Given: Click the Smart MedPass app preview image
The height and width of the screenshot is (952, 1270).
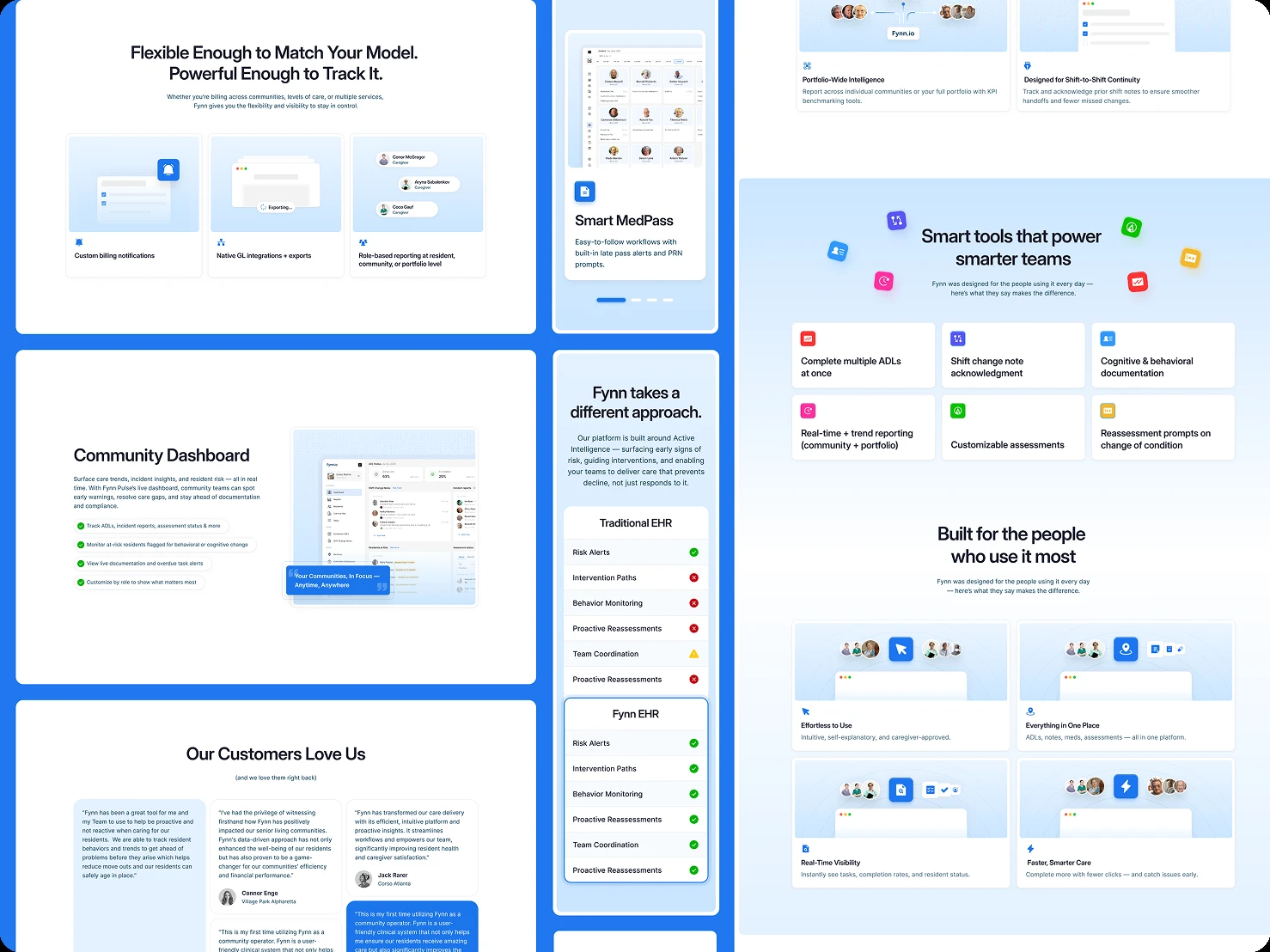Looking at the screenshot, I should click(635, 100).
